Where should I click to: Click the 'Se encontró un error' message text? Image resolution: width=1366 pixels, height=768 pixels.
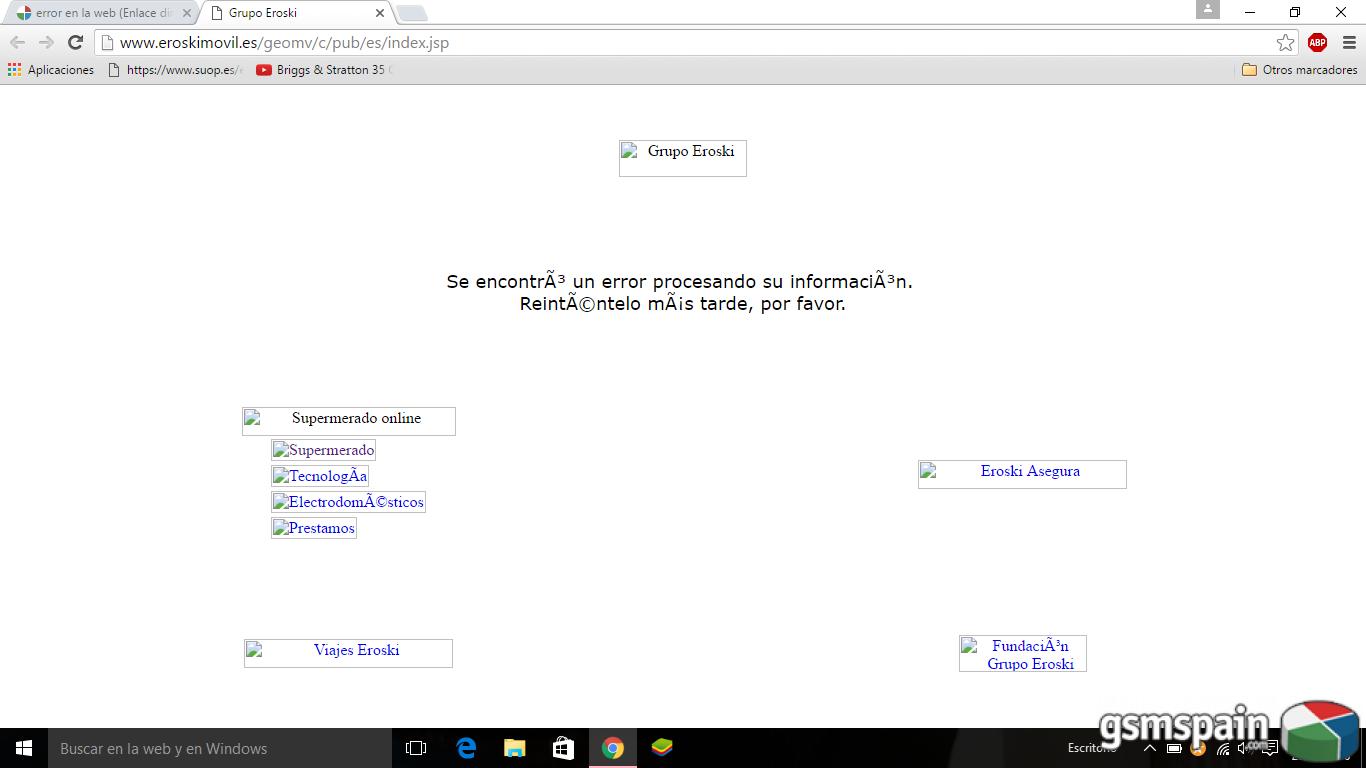(679, 282)
